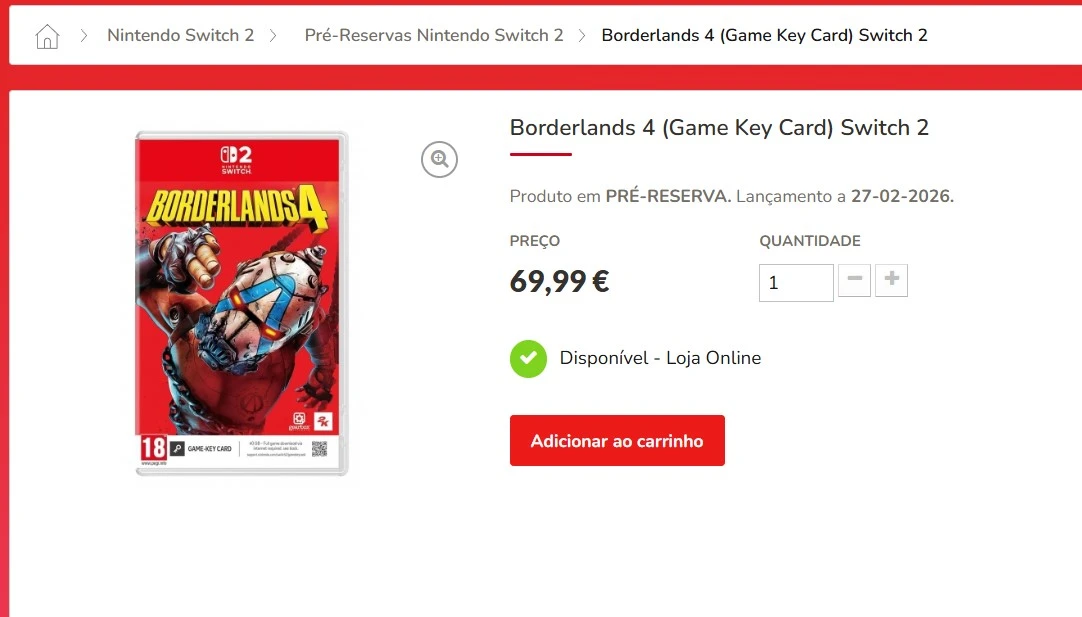Open the Pré-Reservas Nintendo Switch 2 link
1082x617 pixels.
coord(434,35)
